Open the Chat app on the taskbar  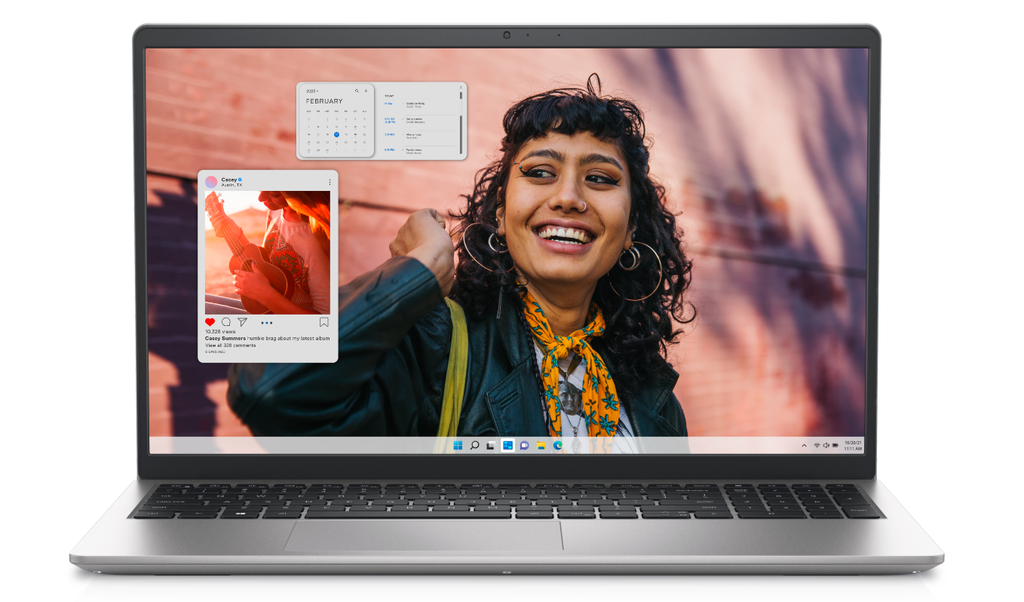coord(524,445)
